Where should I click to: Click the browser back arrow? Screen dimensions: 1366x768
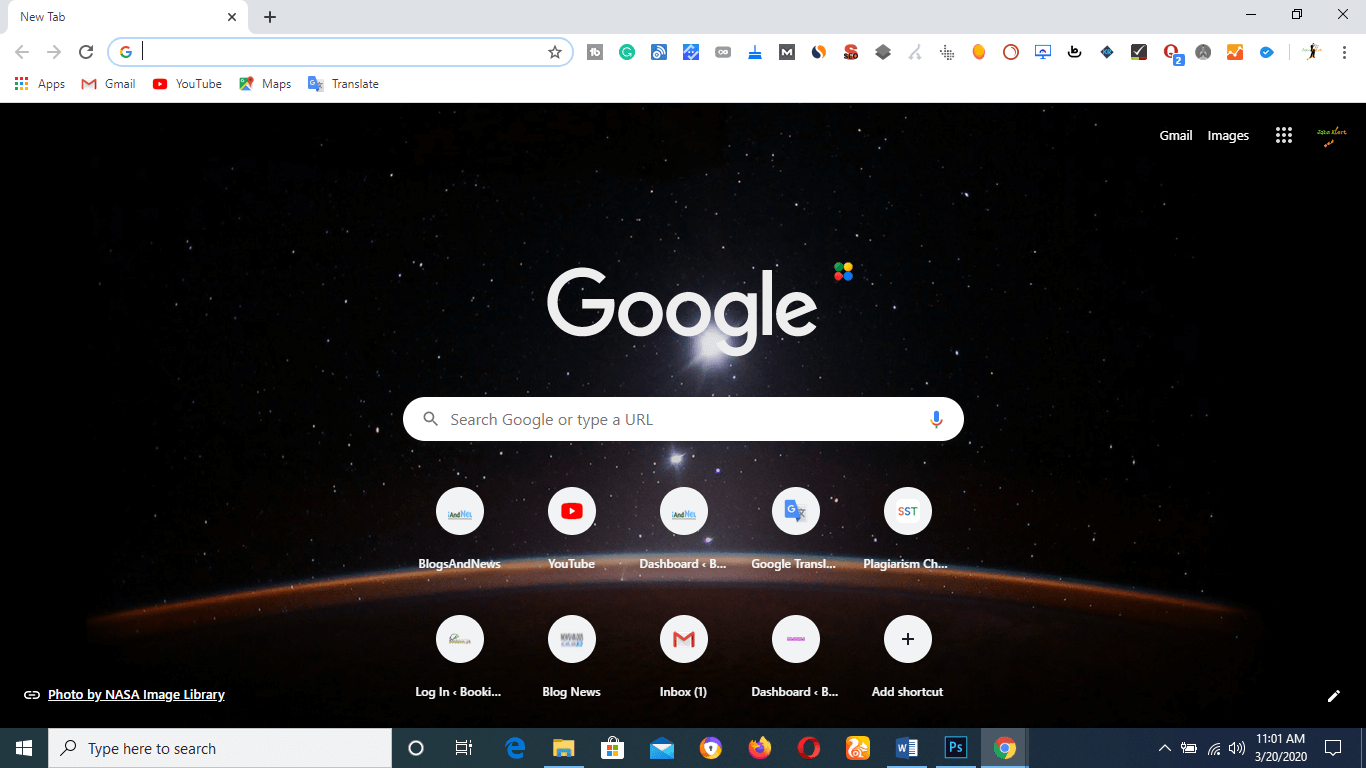22,52
